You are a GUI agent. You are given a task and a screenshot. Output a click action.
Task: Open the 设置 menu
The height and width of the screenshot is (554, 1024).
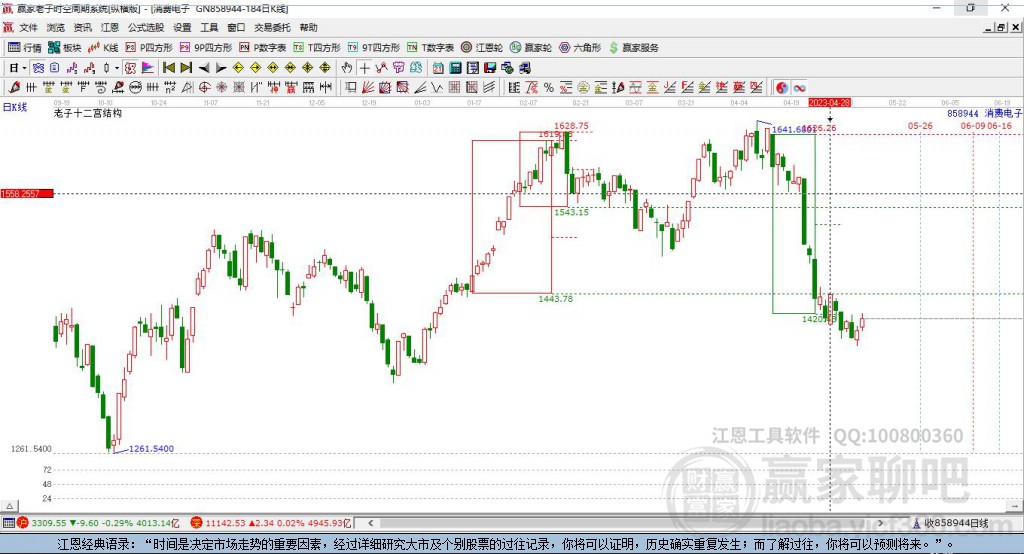click(182, 27)
